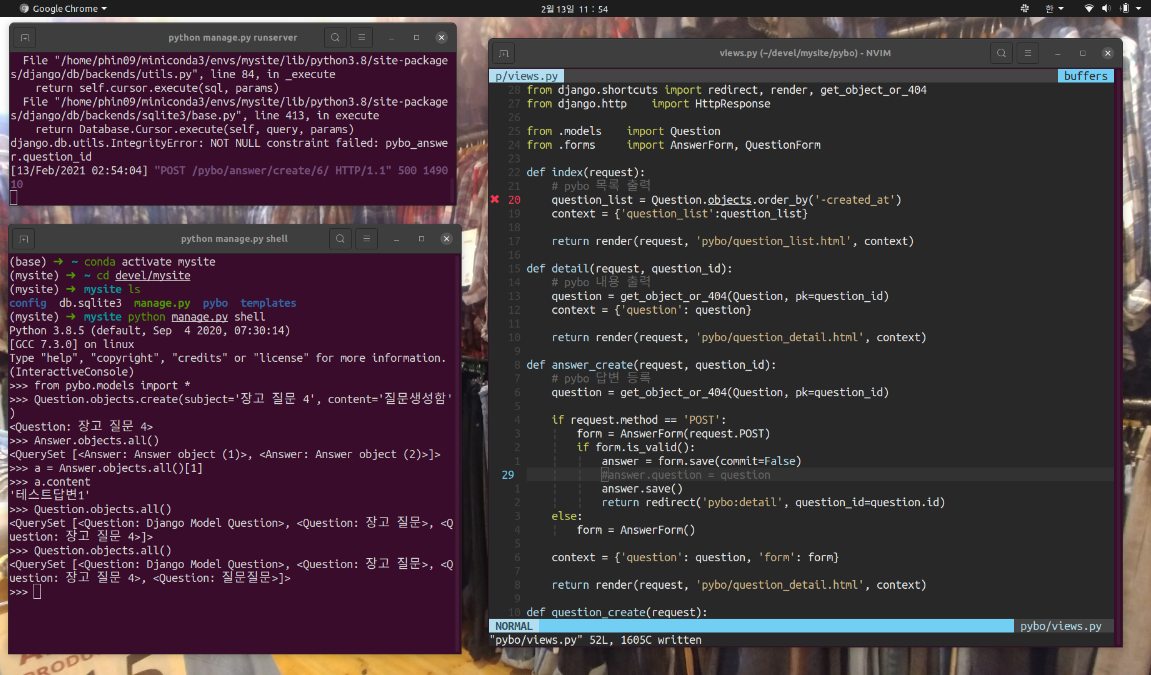Click the underlined manage.py in shell command

click(200, 316)
